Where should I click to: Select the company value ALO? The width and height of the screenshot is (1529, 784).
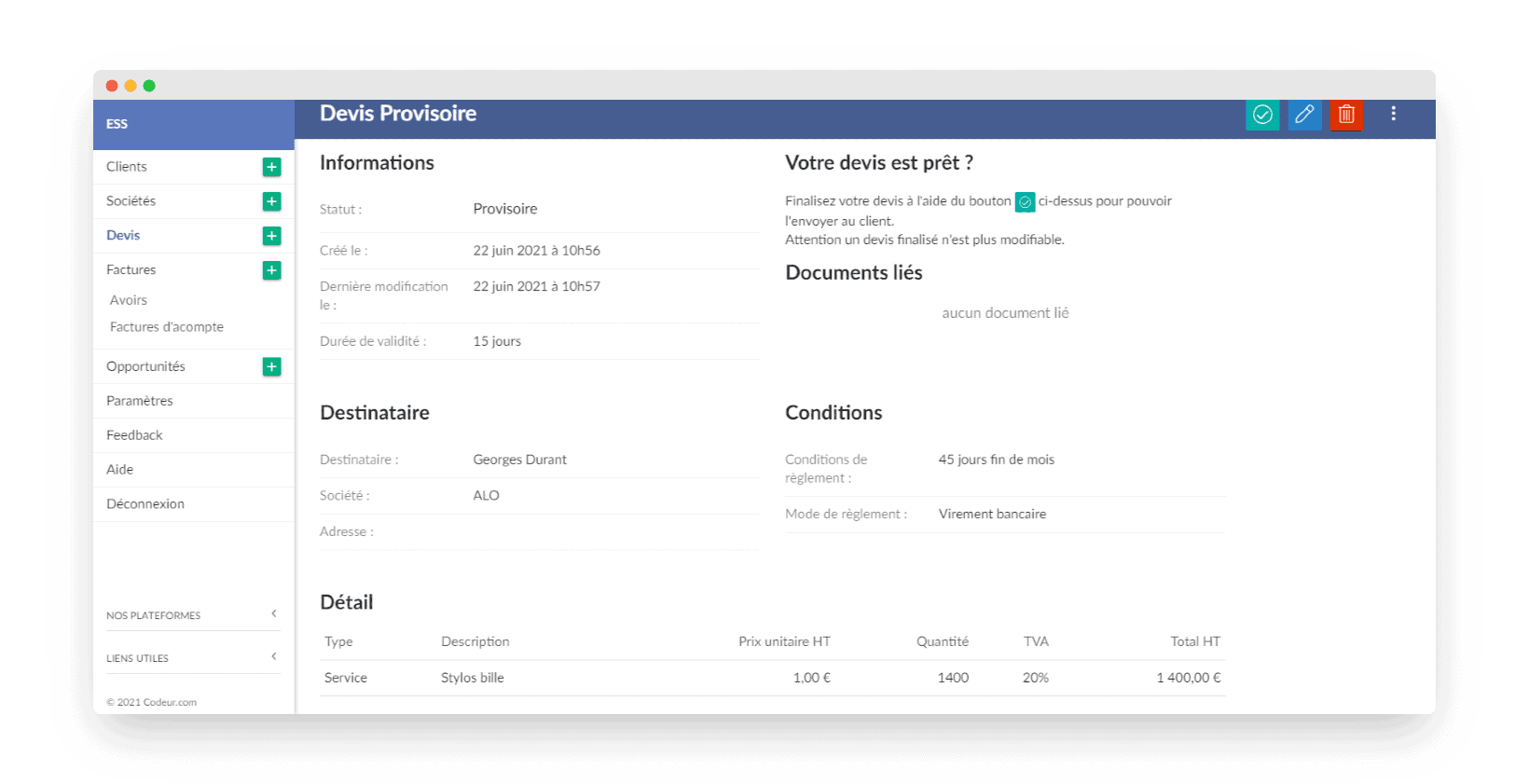tap(486, 496)
